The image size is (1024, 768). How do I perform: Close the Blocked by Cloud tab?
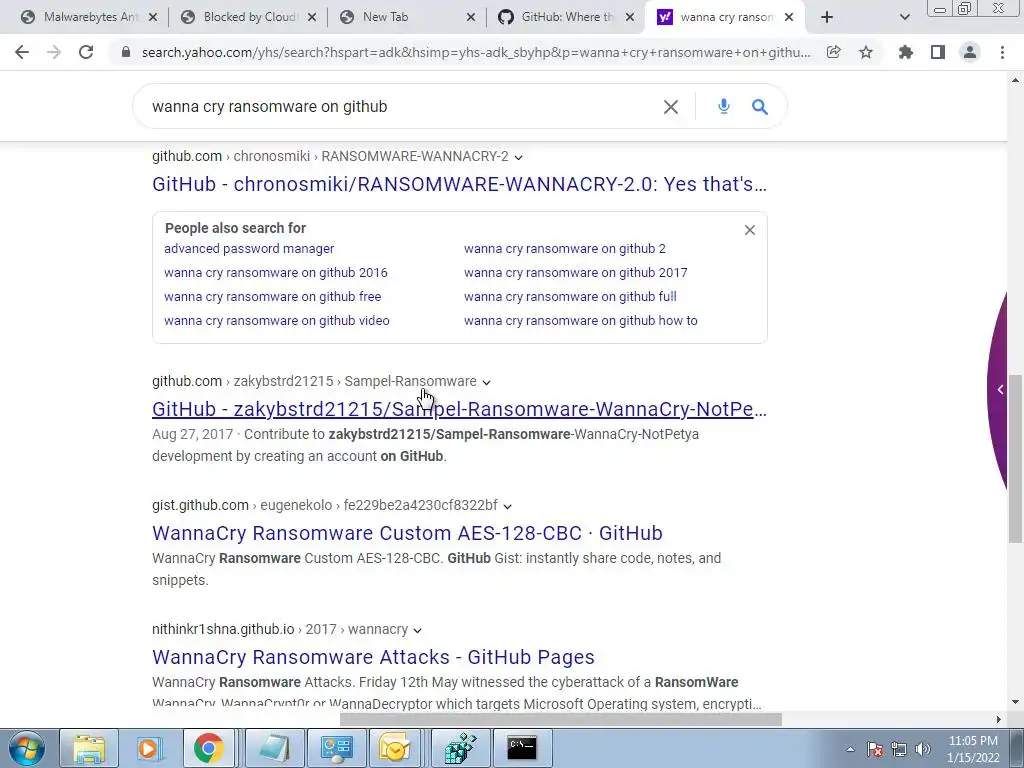click(312, 17)
